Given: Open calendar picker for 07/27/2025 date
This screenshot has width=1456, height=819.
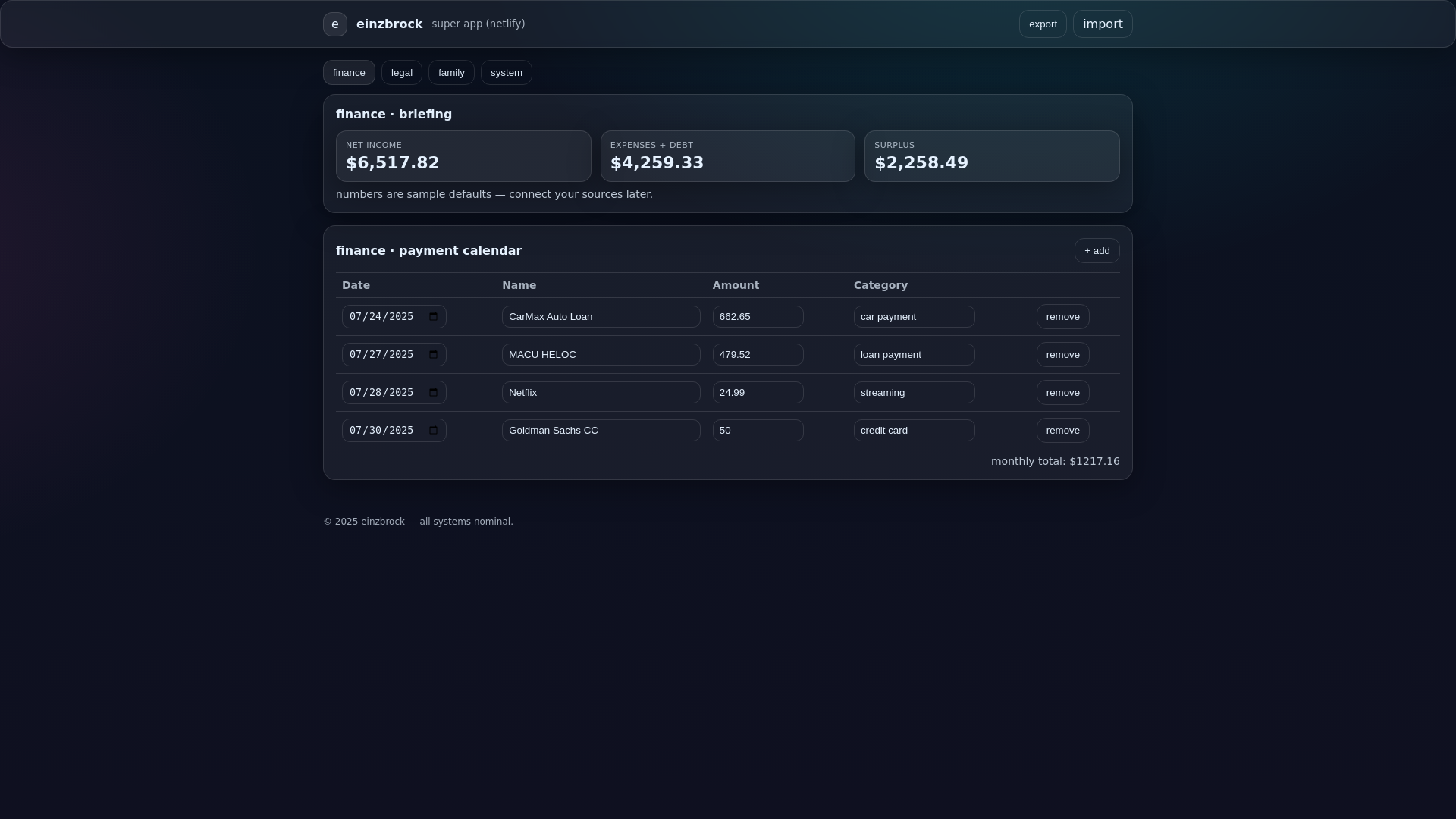Looking at the screenshot, I should (434, 355).
